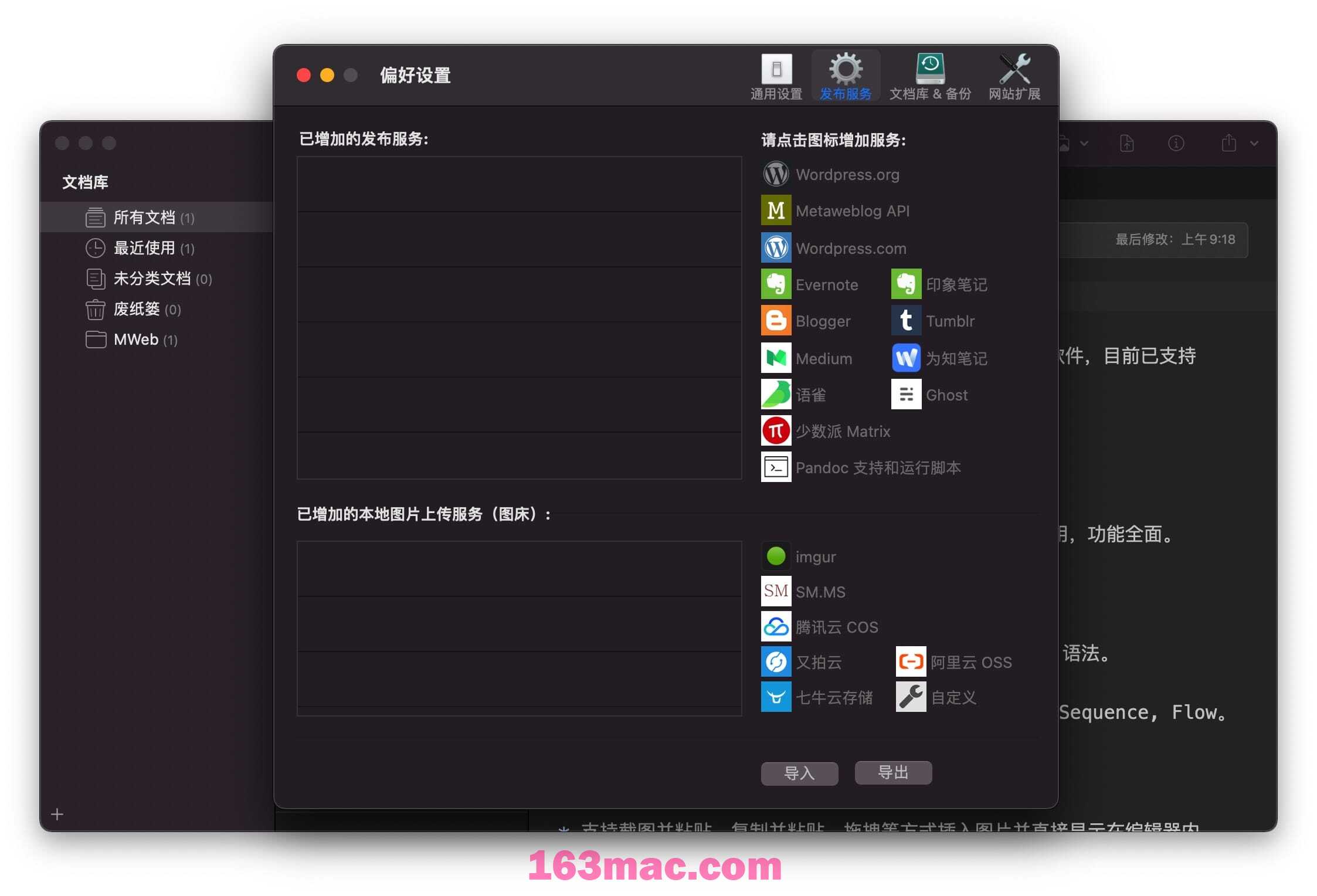Add Blogger publishing service
Screen dimensions: 1317x896
[x=776, y=321]
